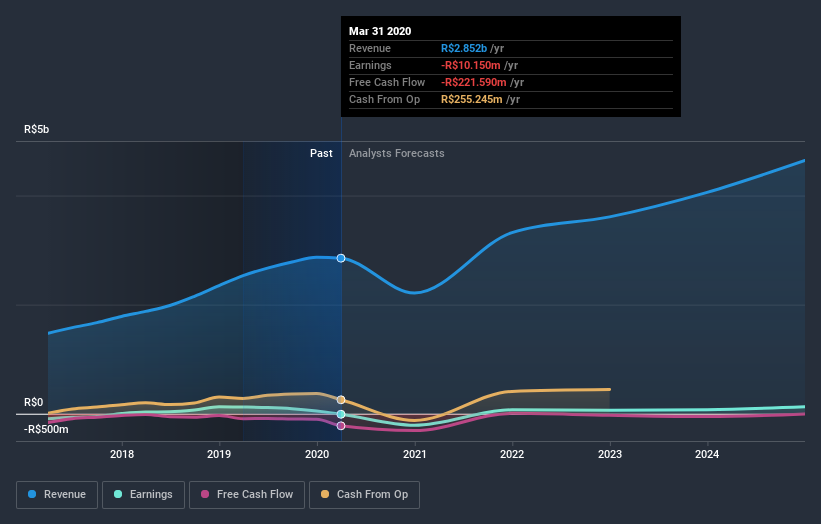Click the 2022 x-axis label
Viewport: 821px width, 524px height.
pyautogui.click(x=512, y=454)
